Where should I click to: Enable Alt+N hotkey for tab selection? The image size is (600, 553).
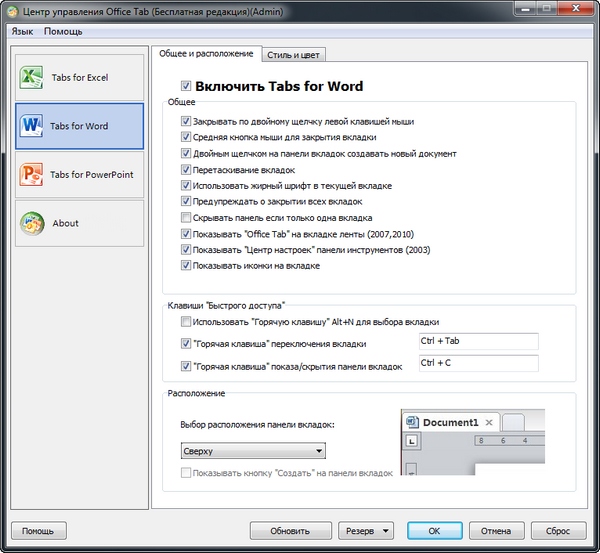(x=186, y=322)
